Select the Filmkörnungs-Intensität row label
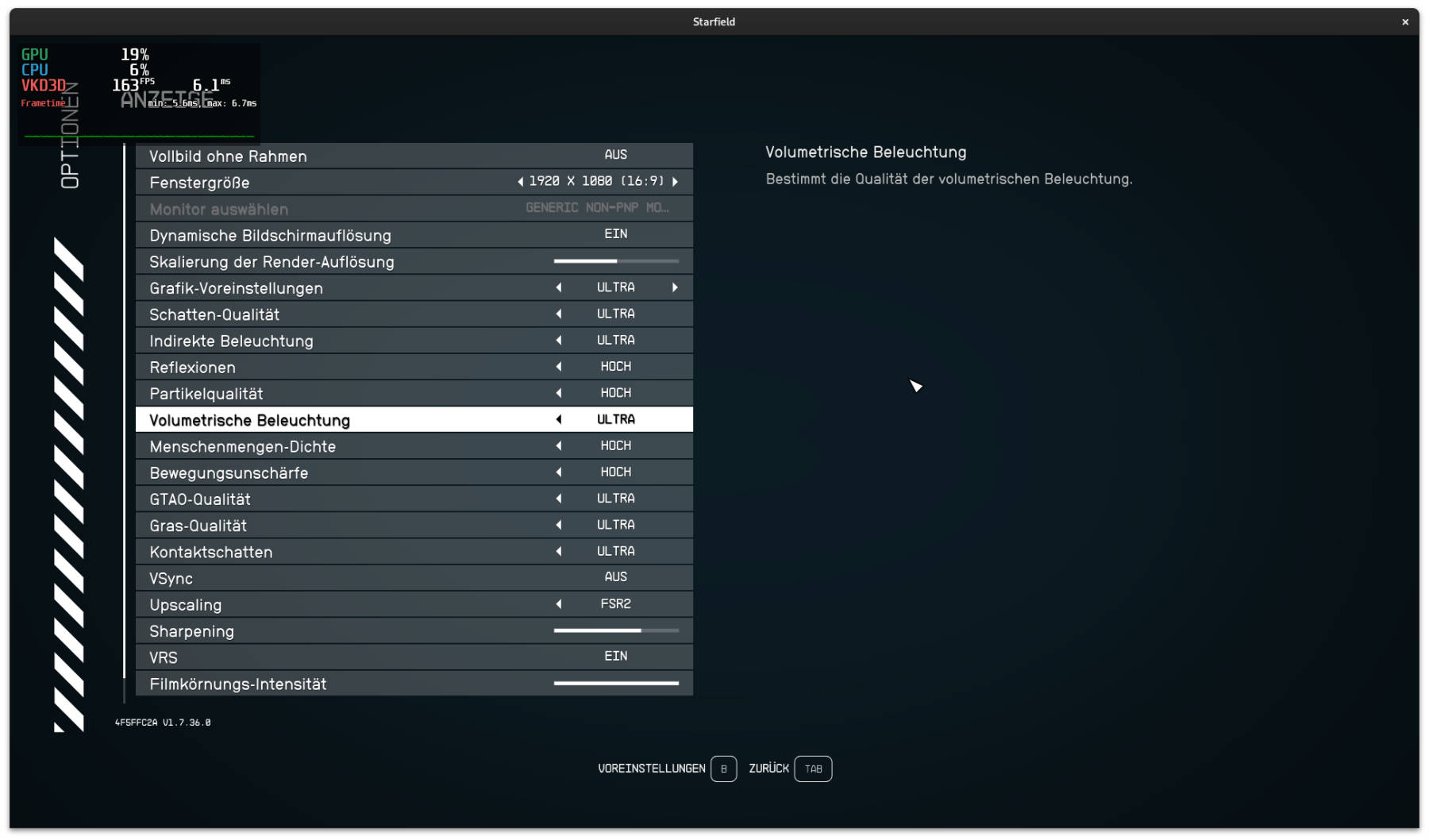 point(237,684)
